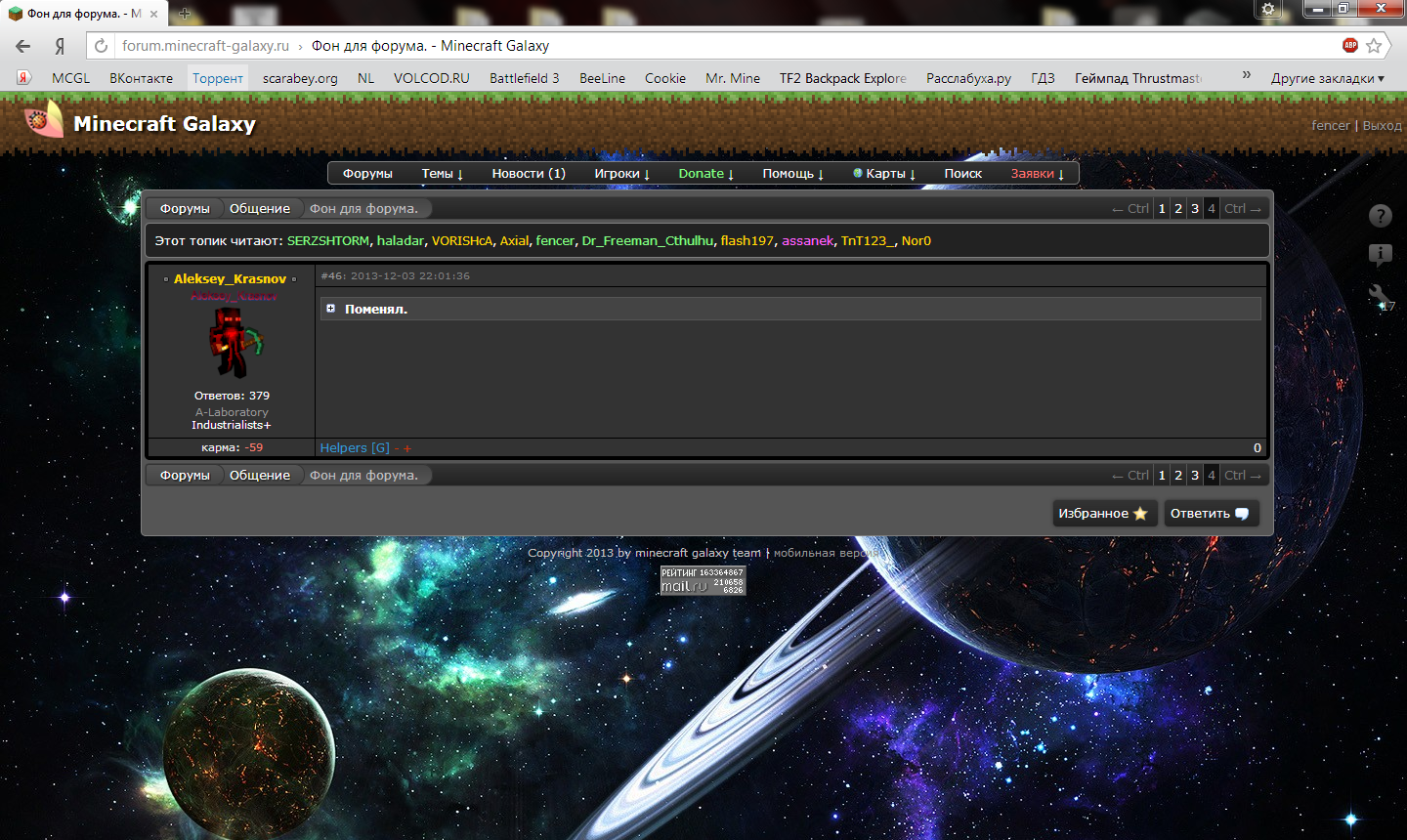Viewport: 1407px width, 840px height.
Task: Click the Yandex favicon in bookmarks bar
Action: tap(24, 77)
